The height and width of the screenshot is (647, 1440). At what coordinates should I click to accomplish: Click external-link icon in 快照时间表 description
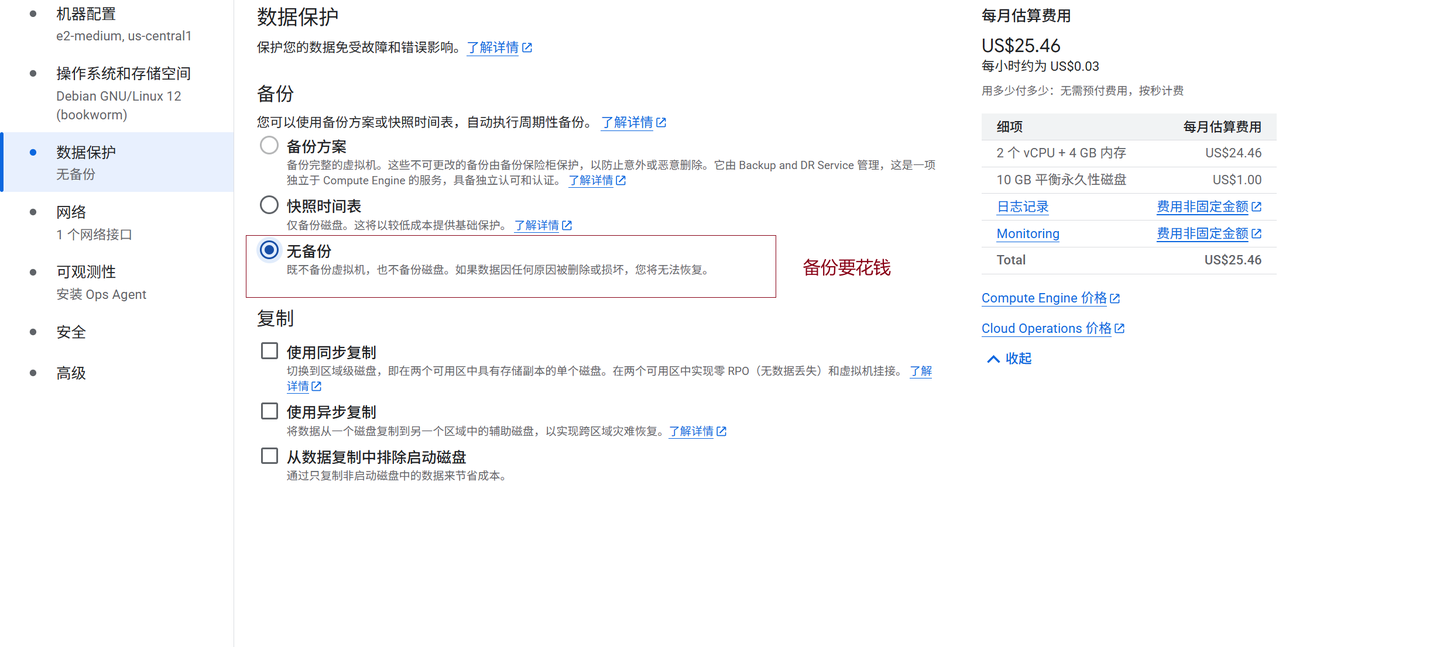coord(567,225)
